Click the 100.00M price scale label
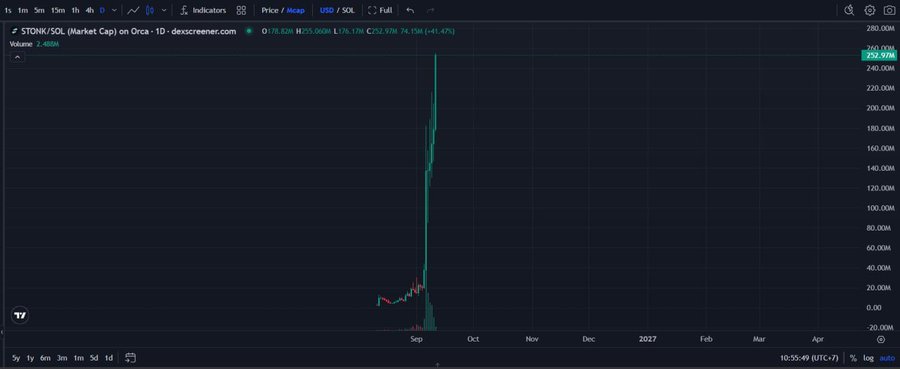The width and height of the screenshot is (900, 369). pyautogui.click(x=880, y=208)
